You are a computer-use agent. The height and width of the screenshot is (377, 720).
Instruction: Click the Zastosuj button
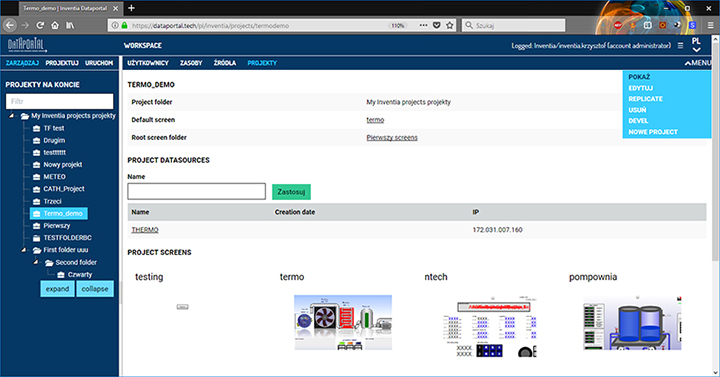[291, 191]
